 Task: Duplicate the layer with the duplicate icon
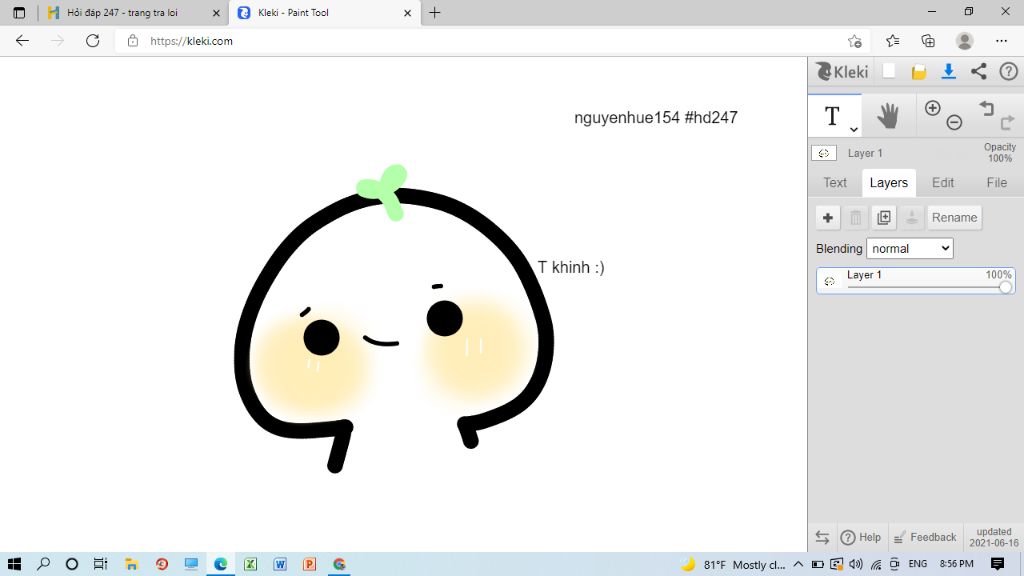point(884,217)
